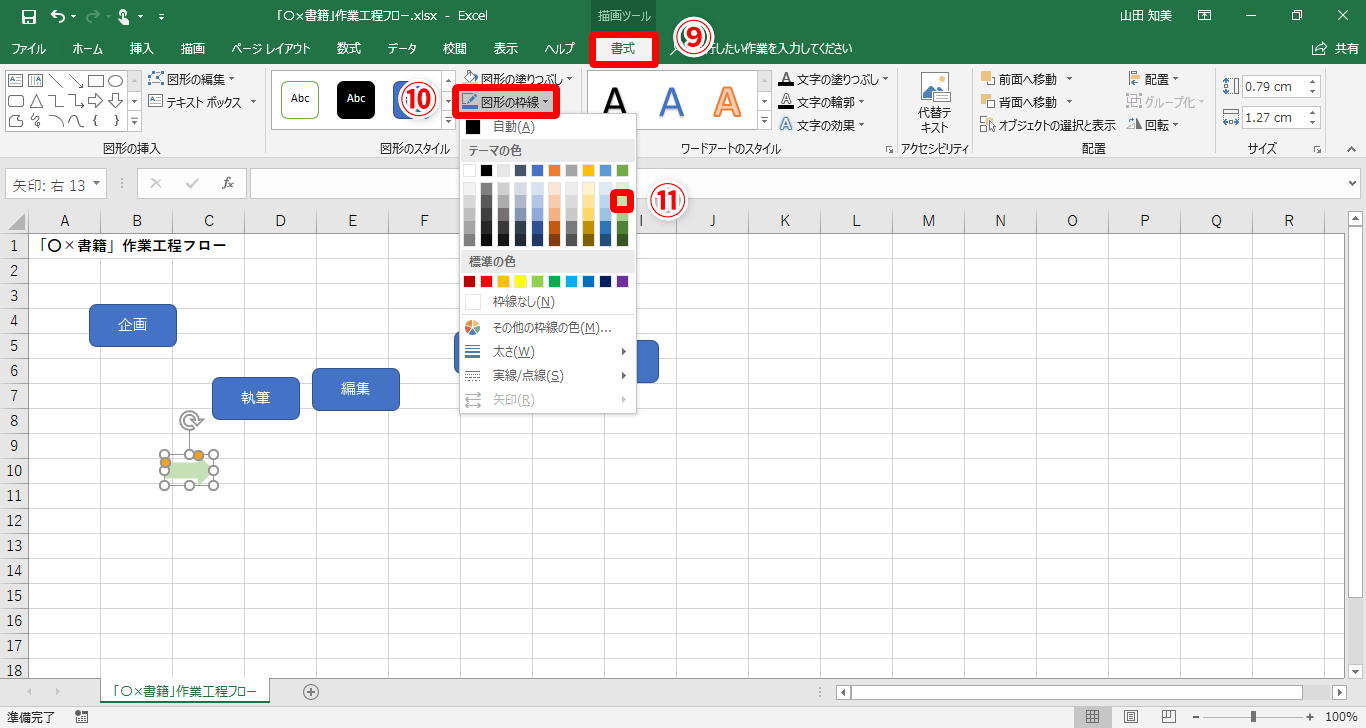The height and width of the screenshot is (728, 1366).
Task: Select the 企画 shape on the sheet
Action: (133, 325)
